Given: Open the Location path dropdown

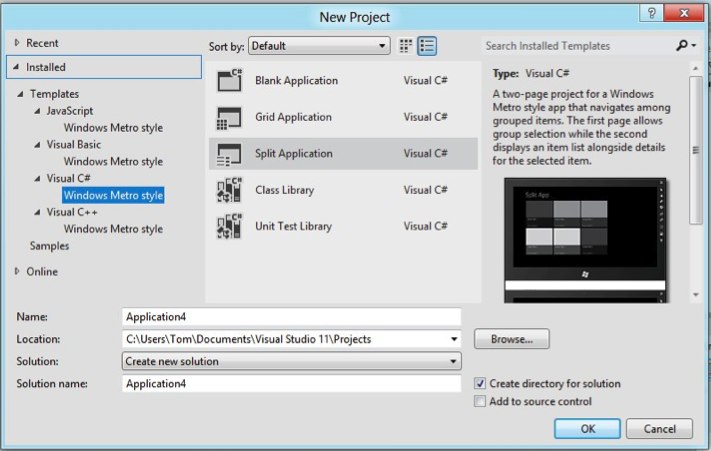Looking at the screenshot, I should click(x=454, y=339).
